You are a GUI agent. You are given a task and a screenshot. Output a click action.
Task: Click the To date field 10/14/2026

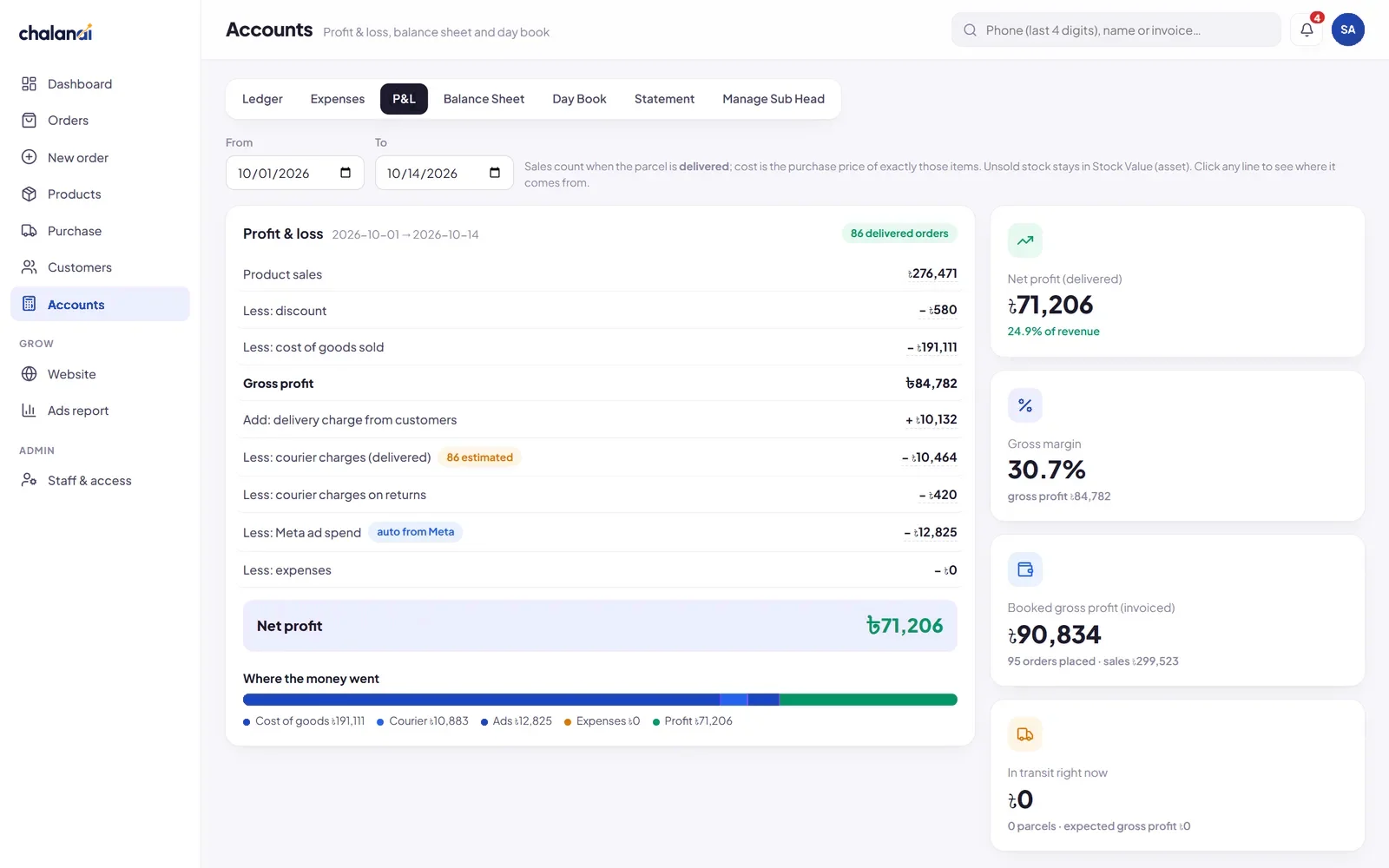coord(444,173)
